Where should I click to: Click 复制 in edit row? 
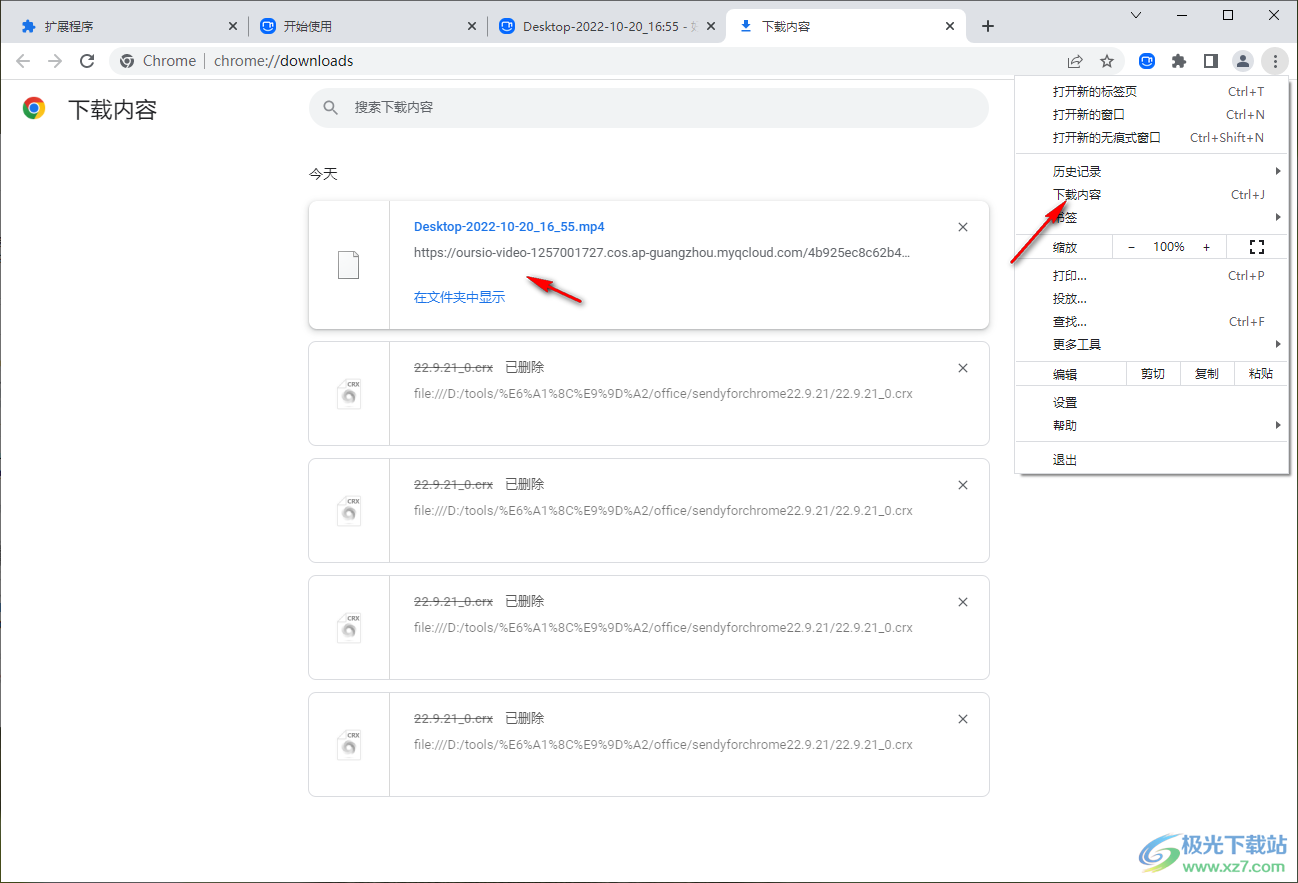tap(1207, 373)
